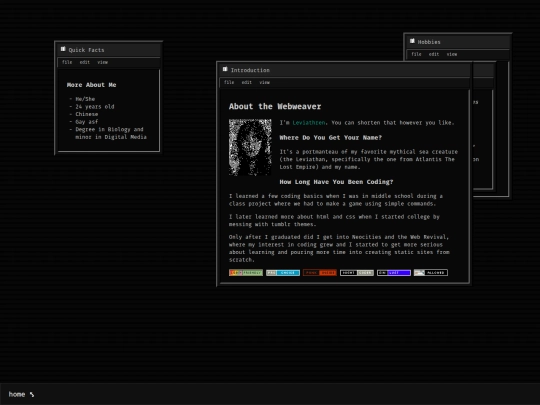The height and width of the screenshot is (405, 540).
Task: Click the 'Gay asf' list item
Action: (87, 122)
